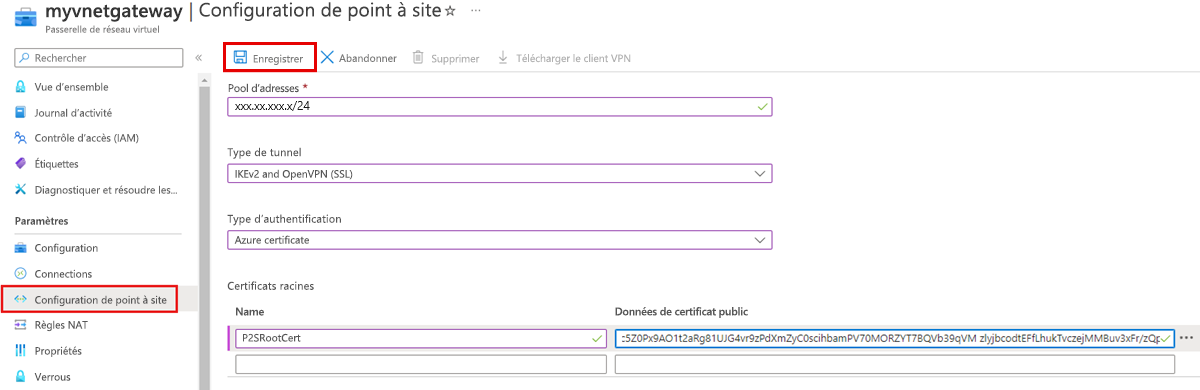Viewport: 1200px width, 390px height.
Task: Click the Verrous lock icon
Action: pos(20,377)
